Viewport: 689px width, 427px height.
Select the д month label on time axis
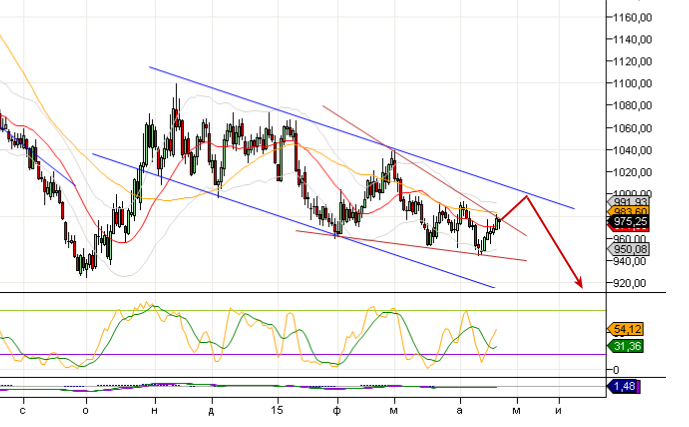pos(211,410)
